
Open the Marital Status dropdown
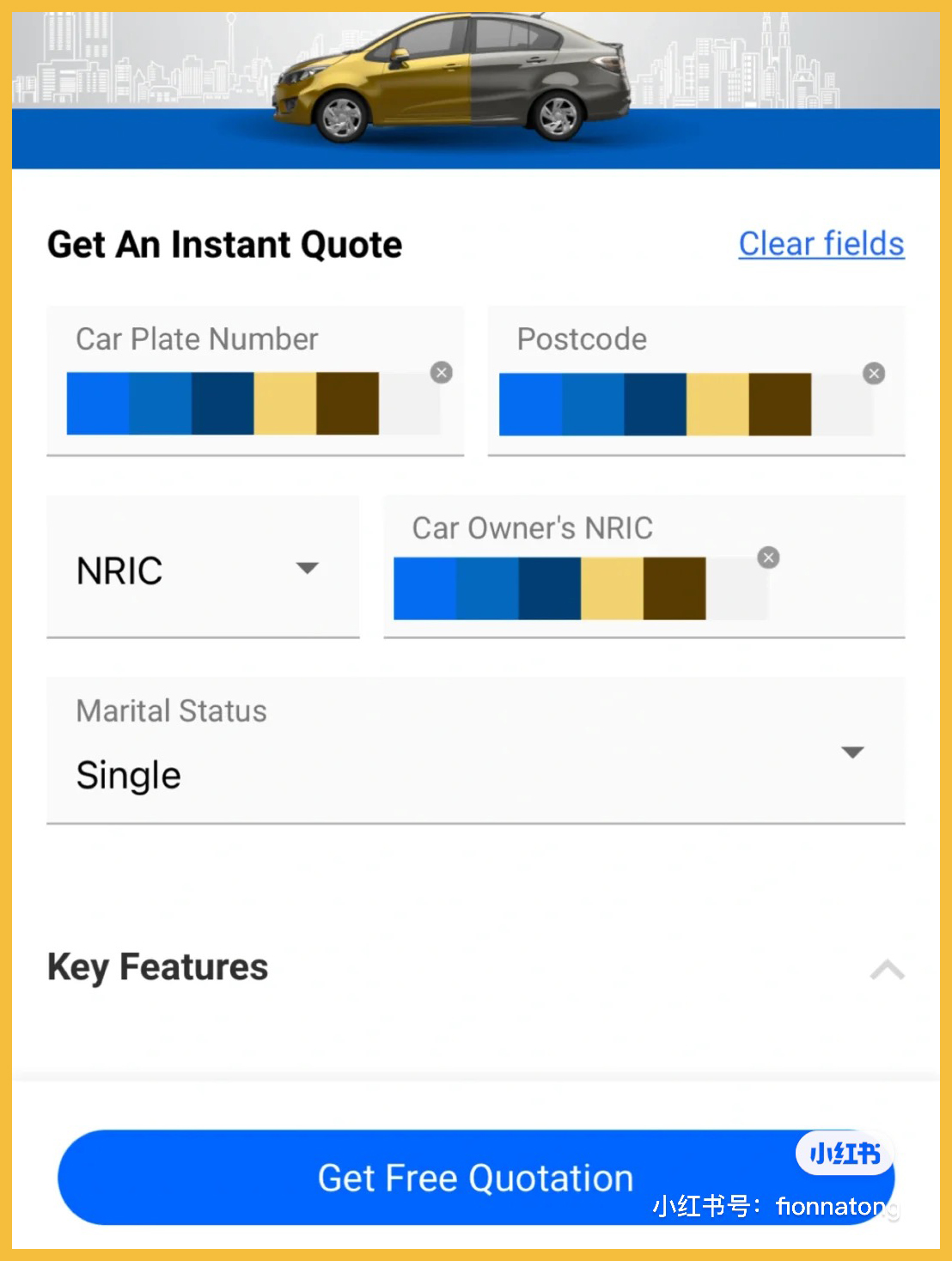(x=475, y=752)
